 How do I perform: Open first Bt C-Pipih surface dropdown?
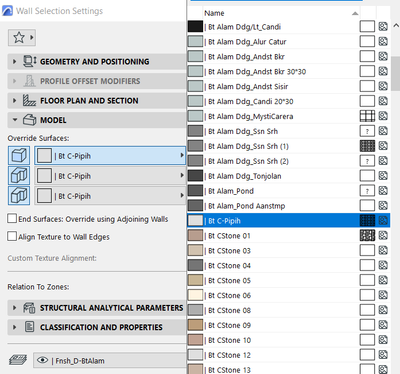pyautogui.click(x=110, y=156)
